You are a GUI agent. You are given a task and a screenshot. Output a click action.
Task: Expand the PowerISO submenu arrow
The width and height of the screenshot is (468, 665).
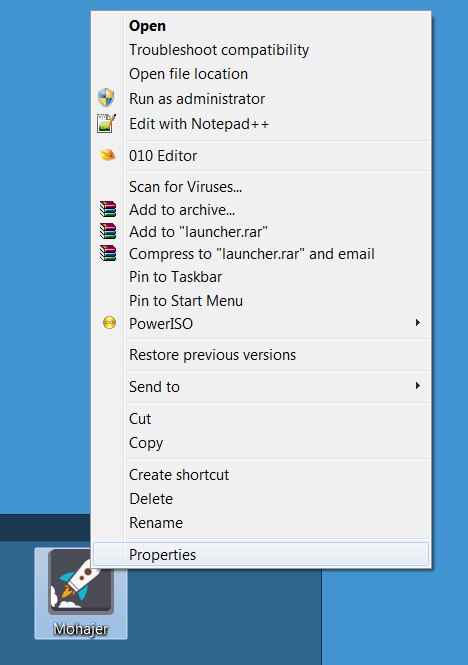click(x=418, y=323)
